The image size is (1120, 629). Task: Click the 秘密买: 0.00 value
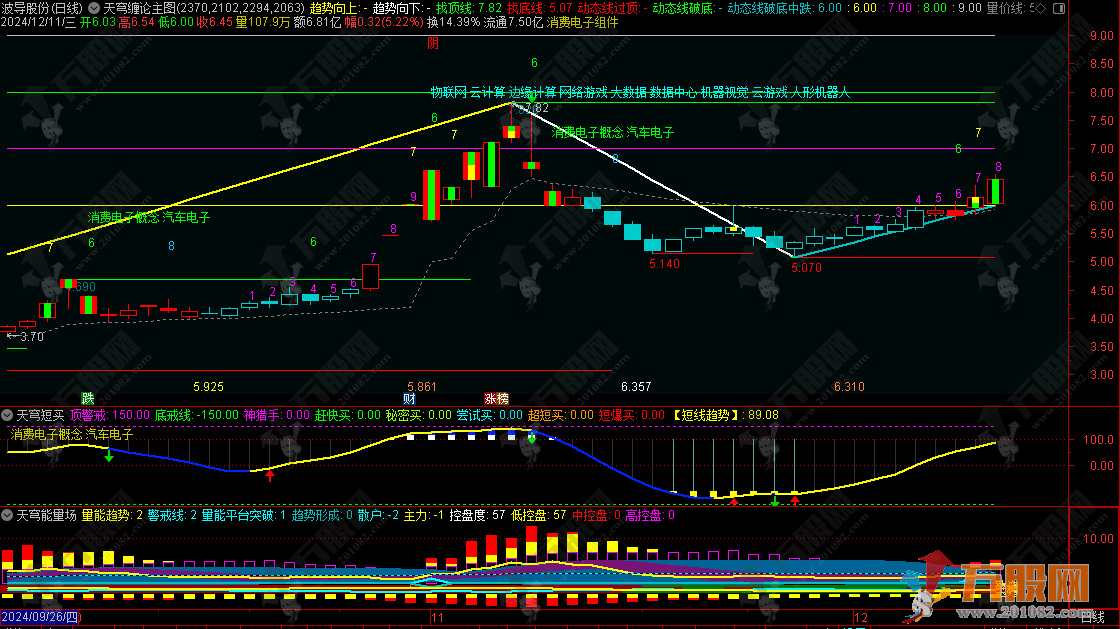(419, 415)
